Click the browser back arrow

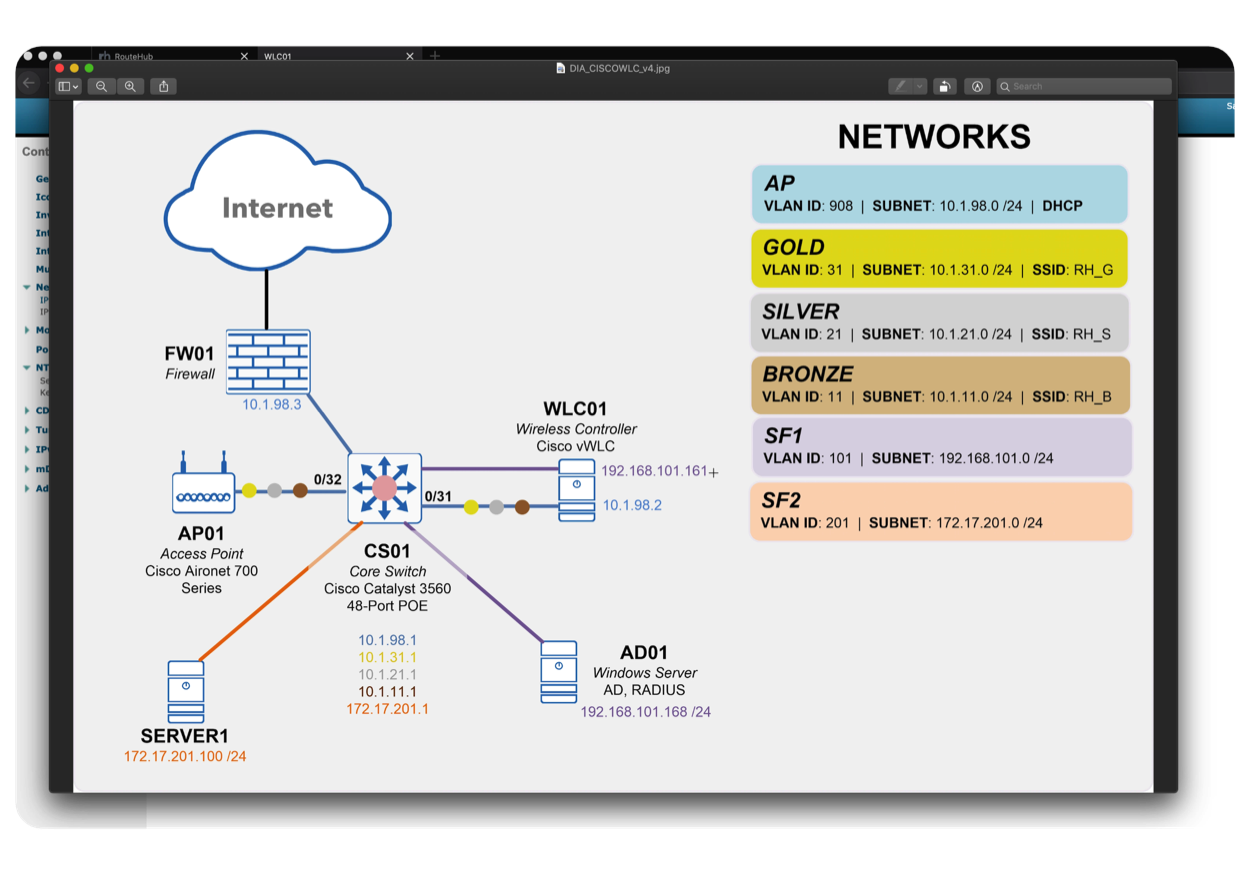29,83
